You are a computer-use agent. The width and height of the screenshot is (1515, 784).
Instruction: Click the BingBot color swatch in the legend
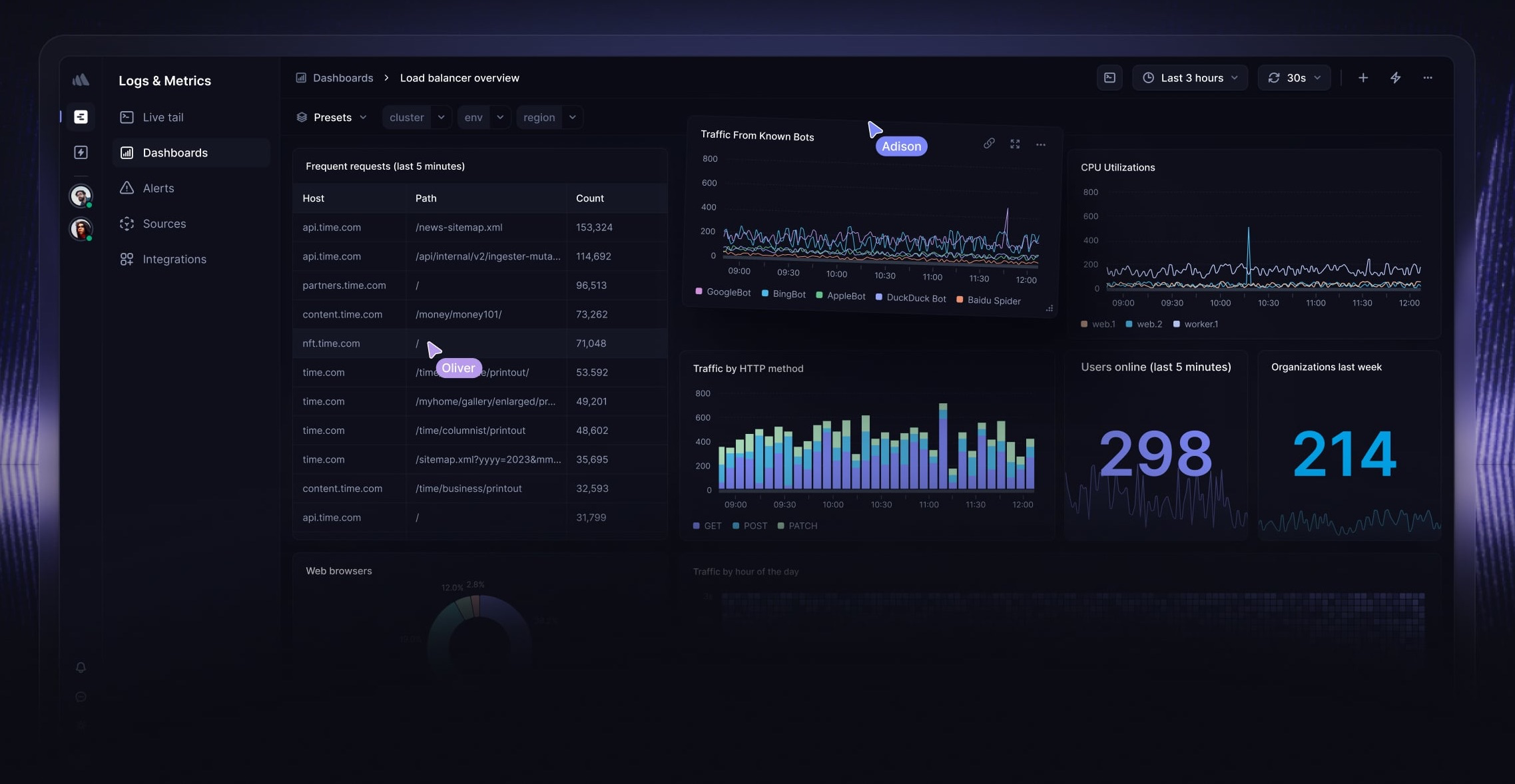[764, 294]
